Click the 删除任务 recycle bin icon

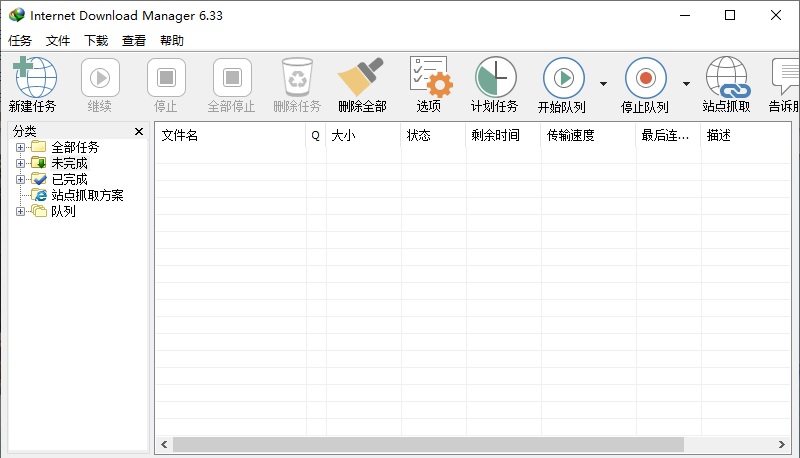pos(297,77)
